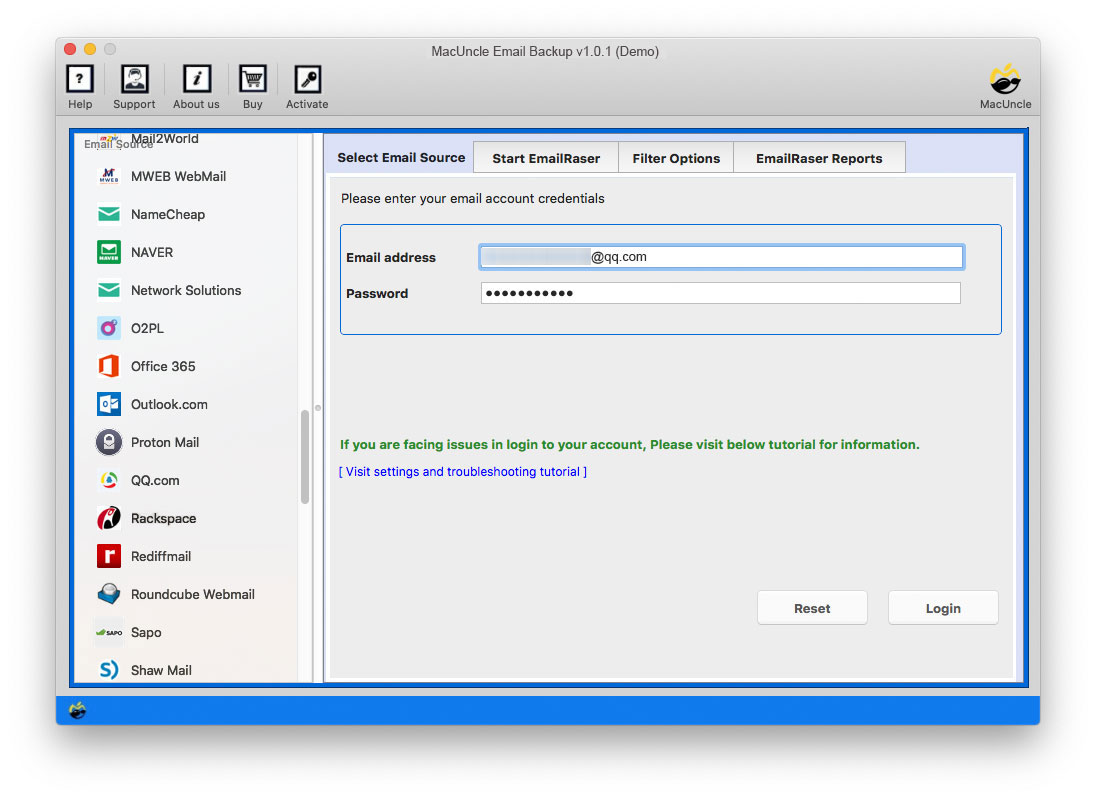Select QQ.com as email source
This screenshot has width=1096, height=799.
pos(156,480)
